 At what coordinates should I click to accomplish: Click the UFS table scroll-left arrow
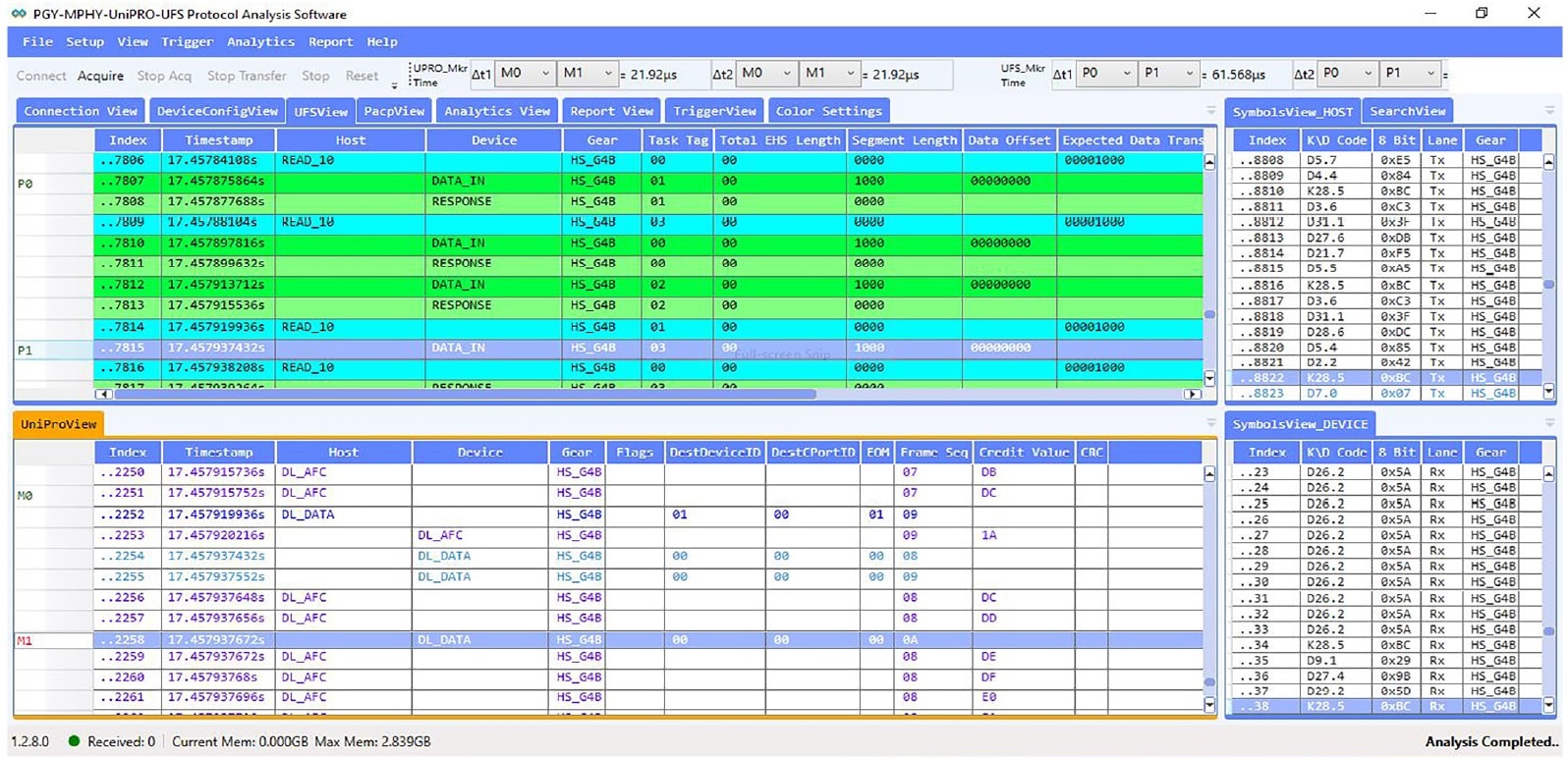coord(102,394)
